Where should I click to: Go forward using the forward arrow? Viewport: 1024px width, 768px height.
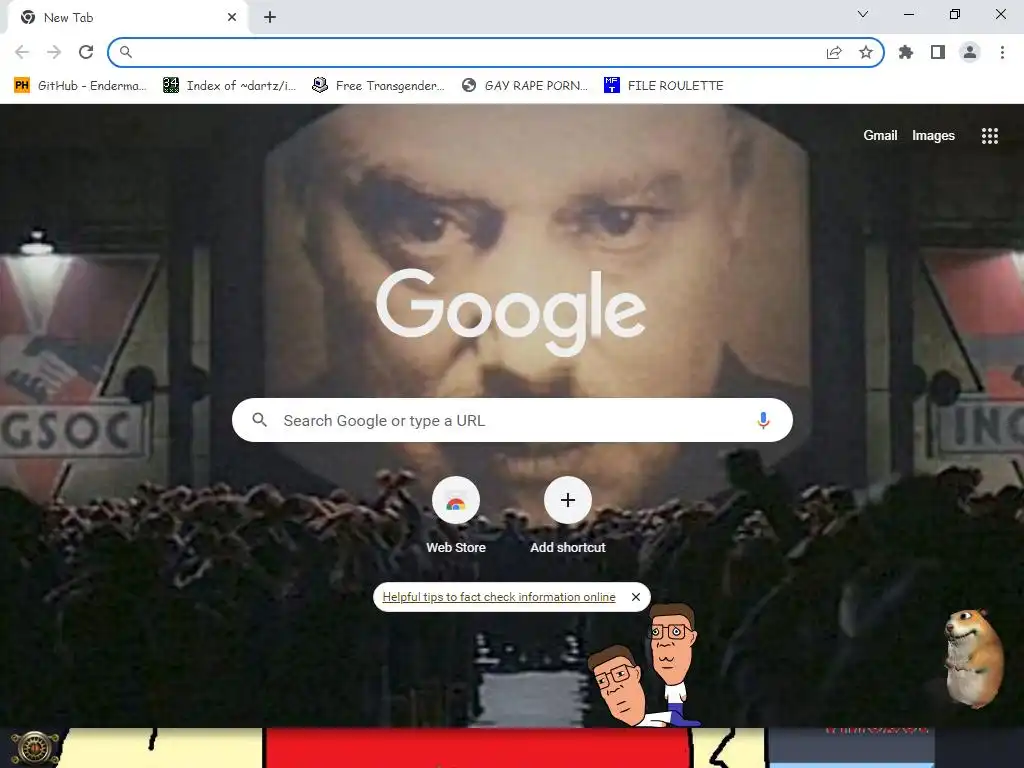(x=54, y=52)
